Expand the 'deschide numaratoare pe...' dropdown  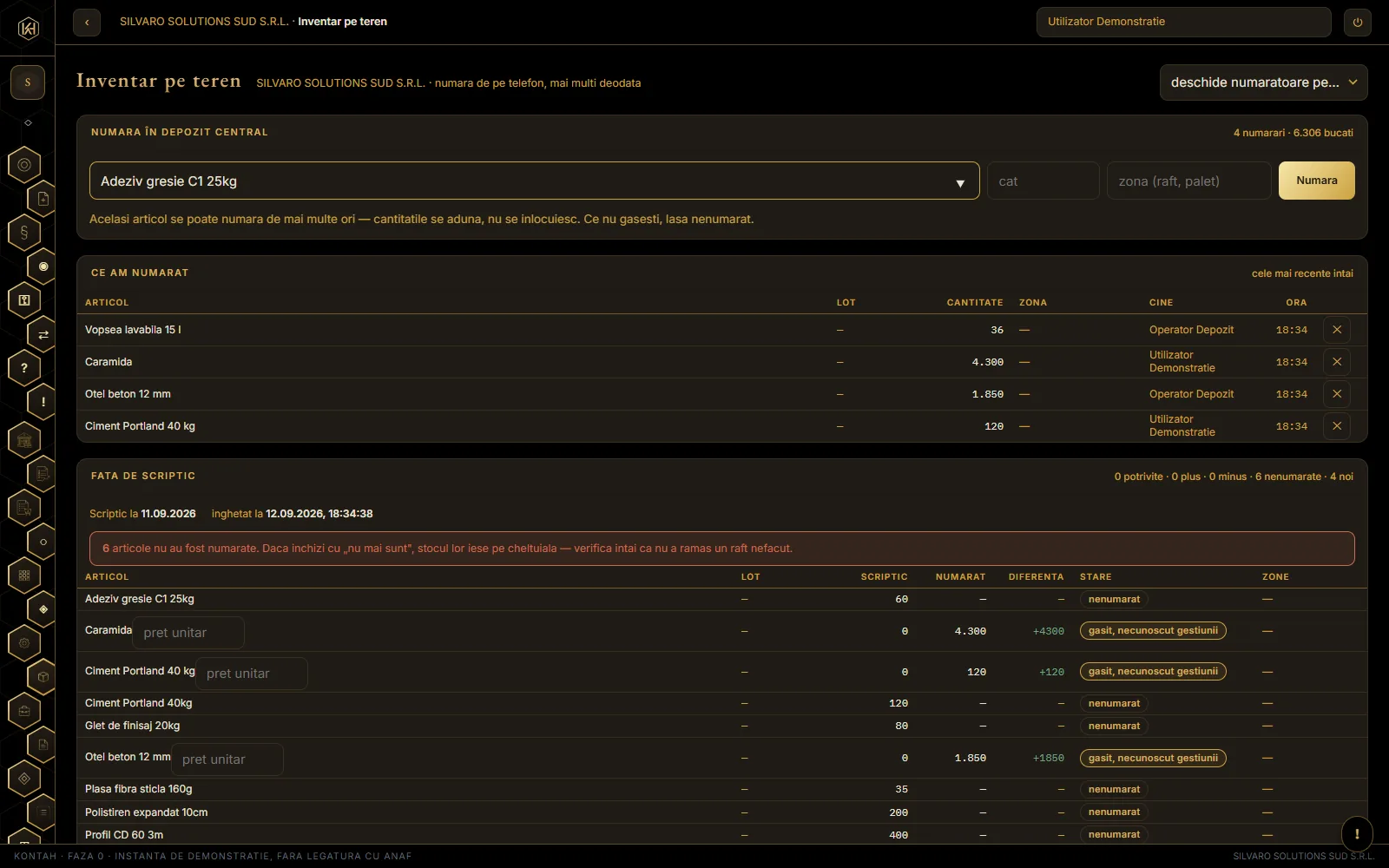tap(1263, 82)
